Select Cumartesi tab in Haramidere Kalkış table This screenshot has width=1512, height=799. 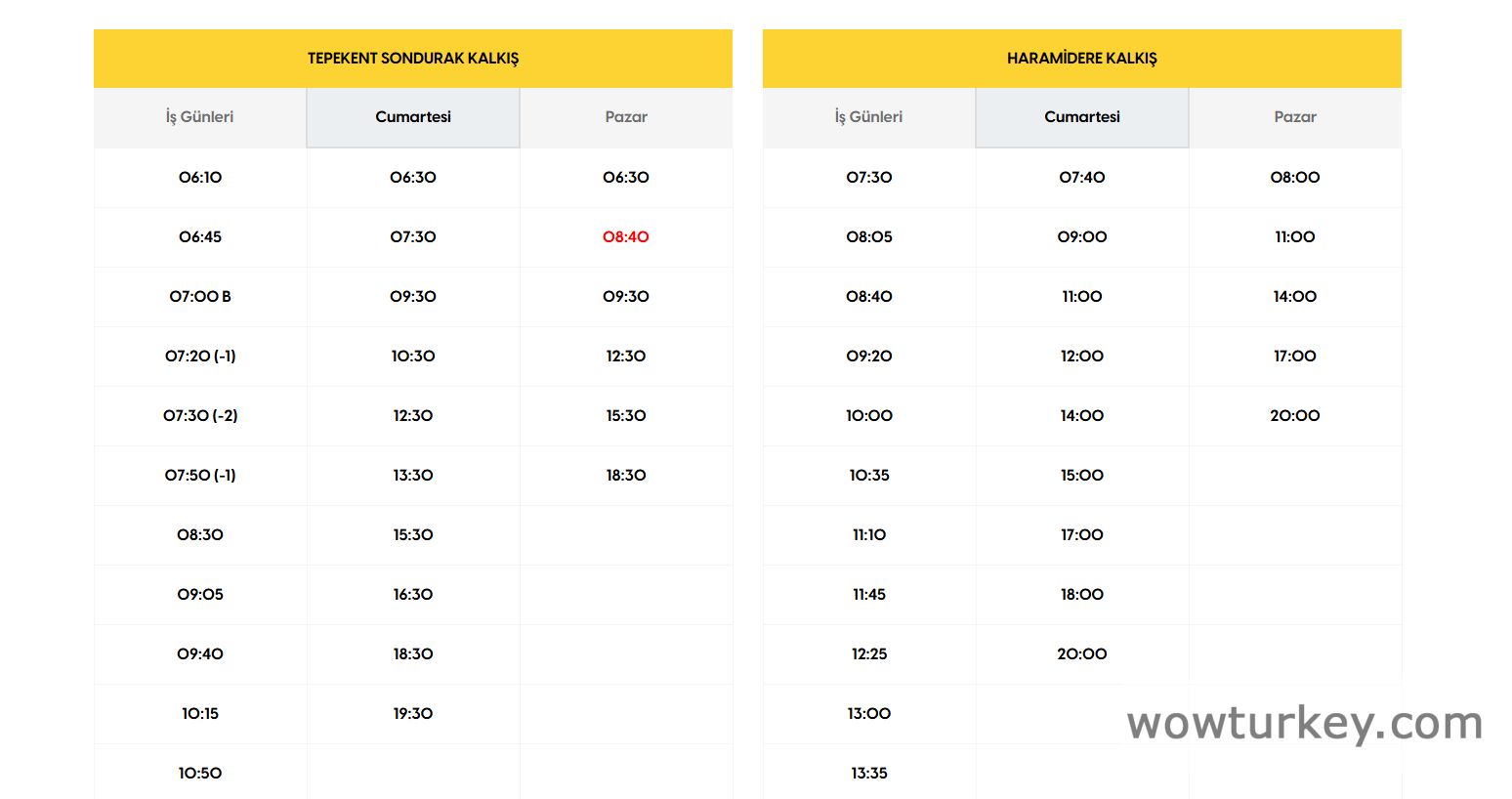click(x=1082, y=117)
